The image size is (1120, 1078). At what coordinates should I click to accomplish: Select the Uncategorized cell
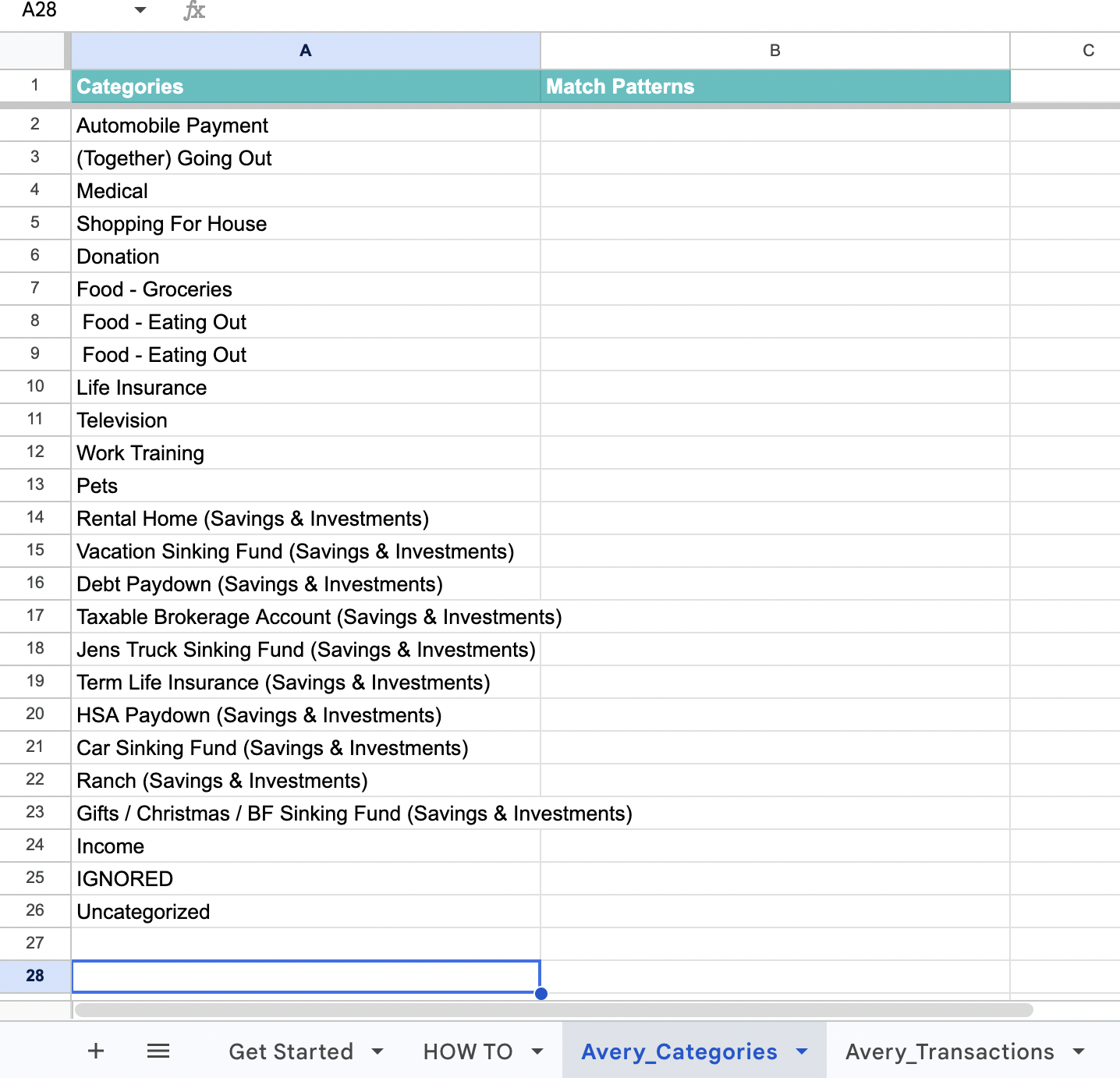[x=306, y=911]
